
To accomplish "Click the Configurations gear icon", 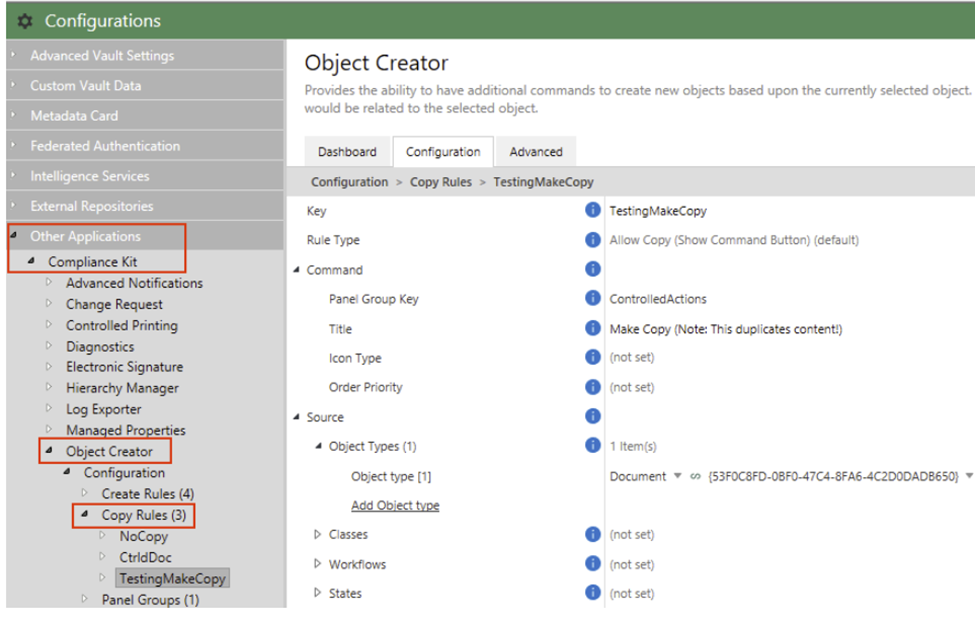I will (x=24, y=21).
